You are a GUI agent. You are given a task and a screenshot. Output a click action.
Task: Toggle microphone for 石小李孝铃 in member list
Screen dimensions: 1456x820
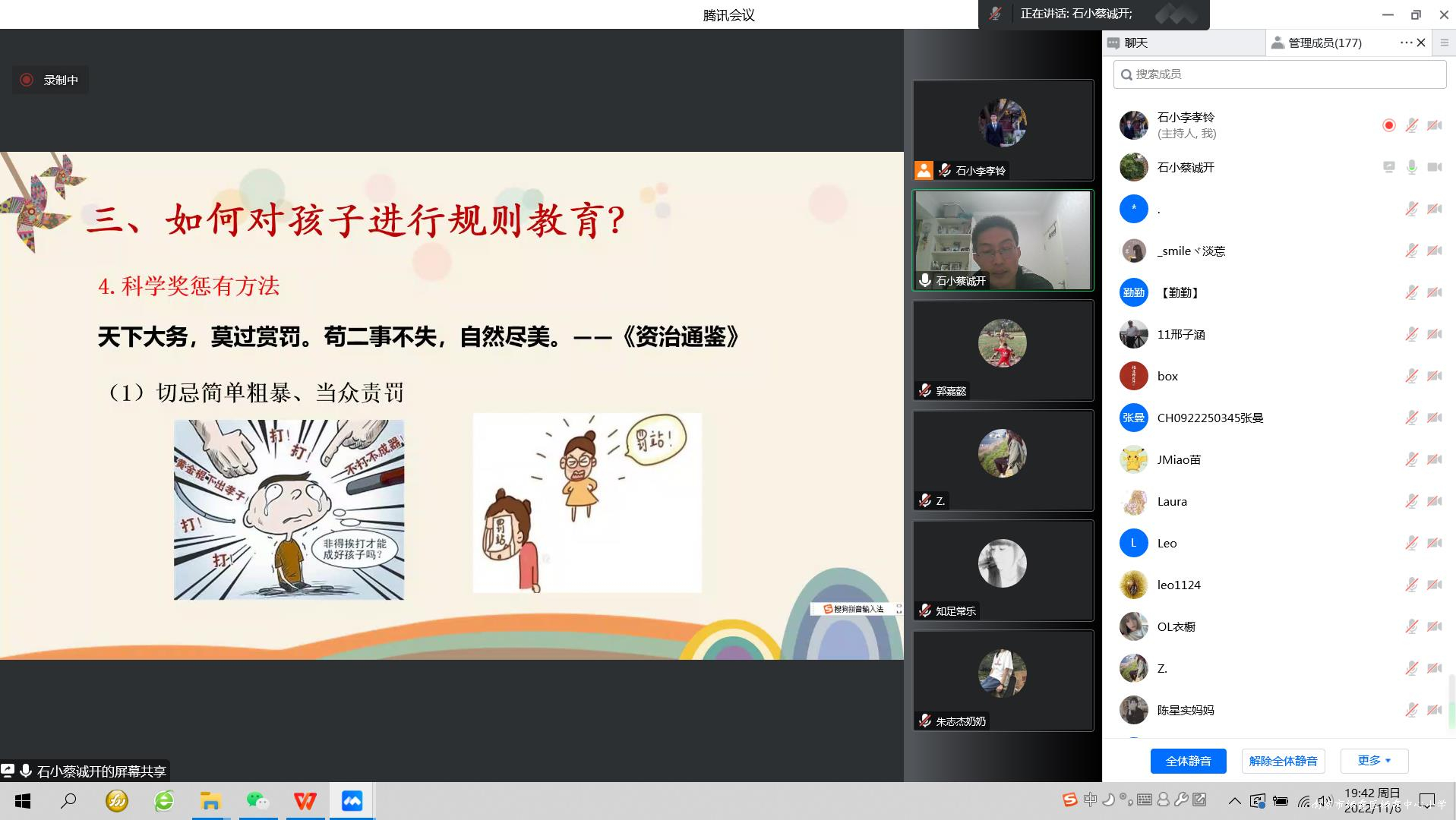pyautogui.click(x=1411, y=125)
